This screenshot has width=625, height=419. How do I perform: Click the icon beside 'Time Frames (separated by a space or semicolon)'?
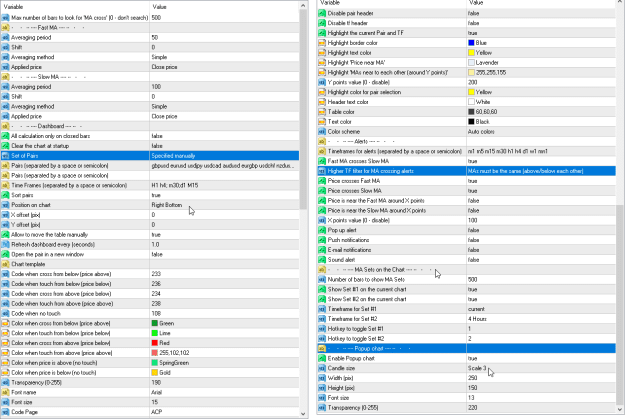(x=5, y=185)
